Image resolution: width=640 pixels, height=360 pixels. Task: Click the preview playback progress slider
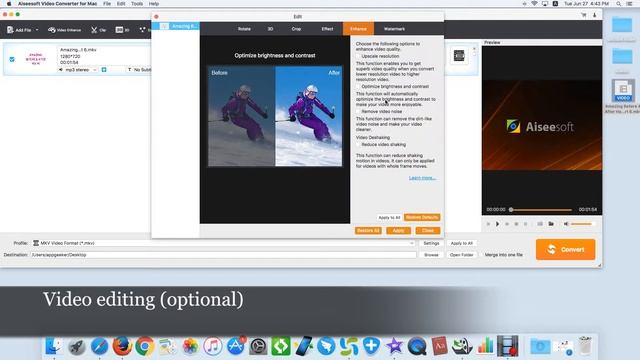tap(541, 210)
